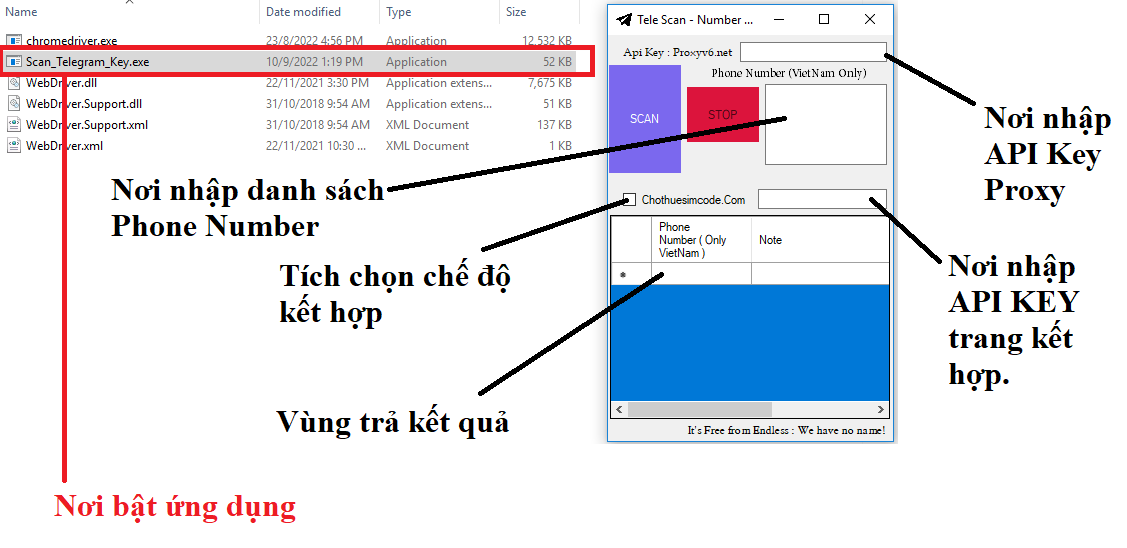Image resolution: width=1127 pixels, height=548 pixels.
Task: Click the Phone Number list text box
Action: tap(826, 124)
